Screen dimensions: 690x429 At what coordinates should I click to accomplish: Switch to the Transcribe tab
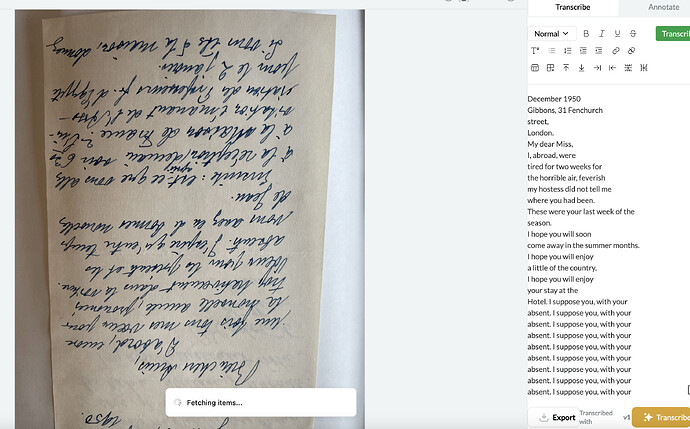(x=573, y=7)
